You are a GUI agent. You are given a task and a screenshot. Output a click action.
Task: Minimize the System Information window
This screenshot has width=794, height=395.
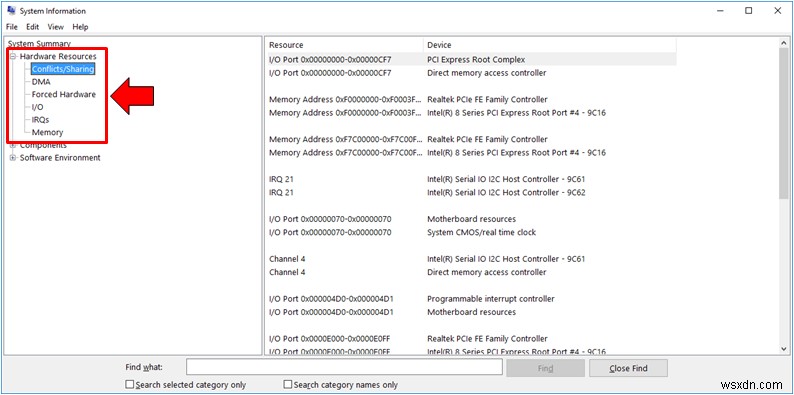(719, 11)
